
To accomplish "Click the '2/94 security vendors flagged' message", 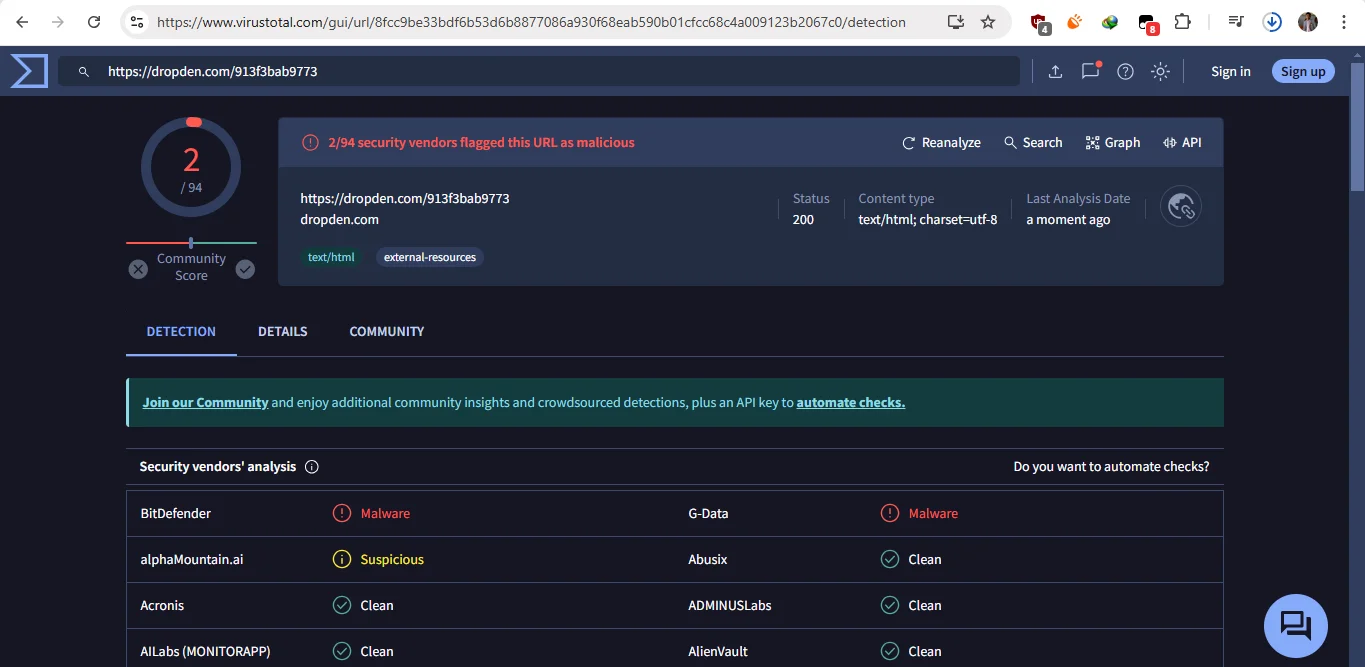I will [x=481, y=143].
